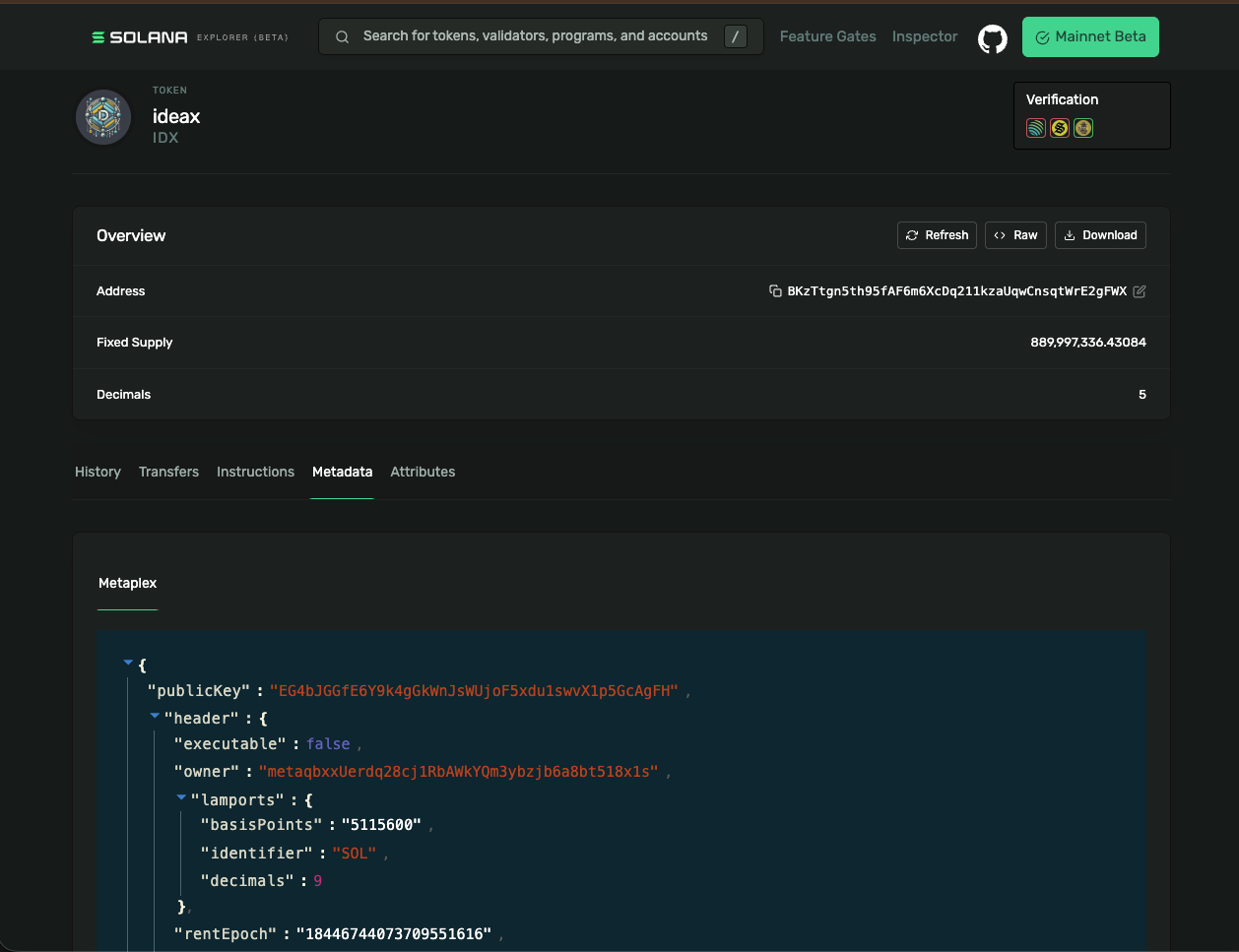The image size is (1239, 952).
Task: Click the green-bordered verification badge
Action: pyautogui.click(x=1083, y=128)
